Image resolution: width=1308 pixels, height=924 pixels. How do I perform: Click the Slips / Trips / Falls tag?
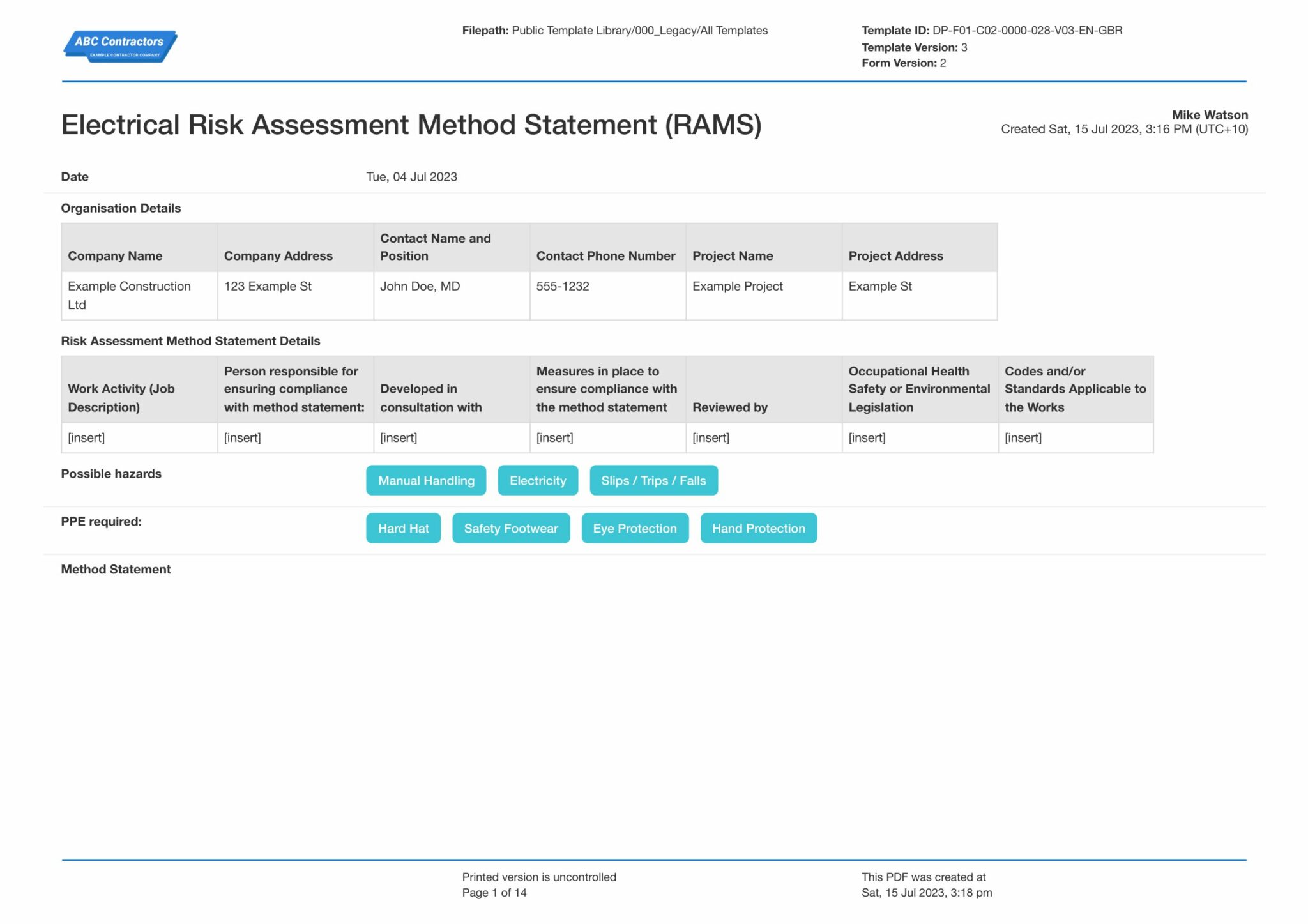[653, 480]
